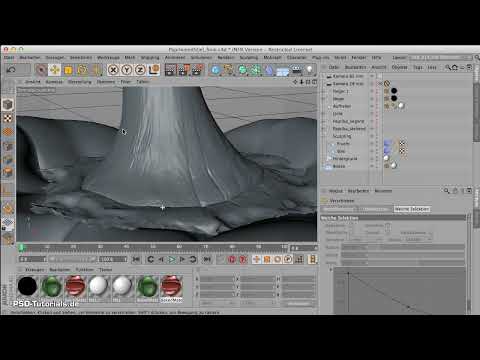Open the floor and environment icon

(283, 71)
